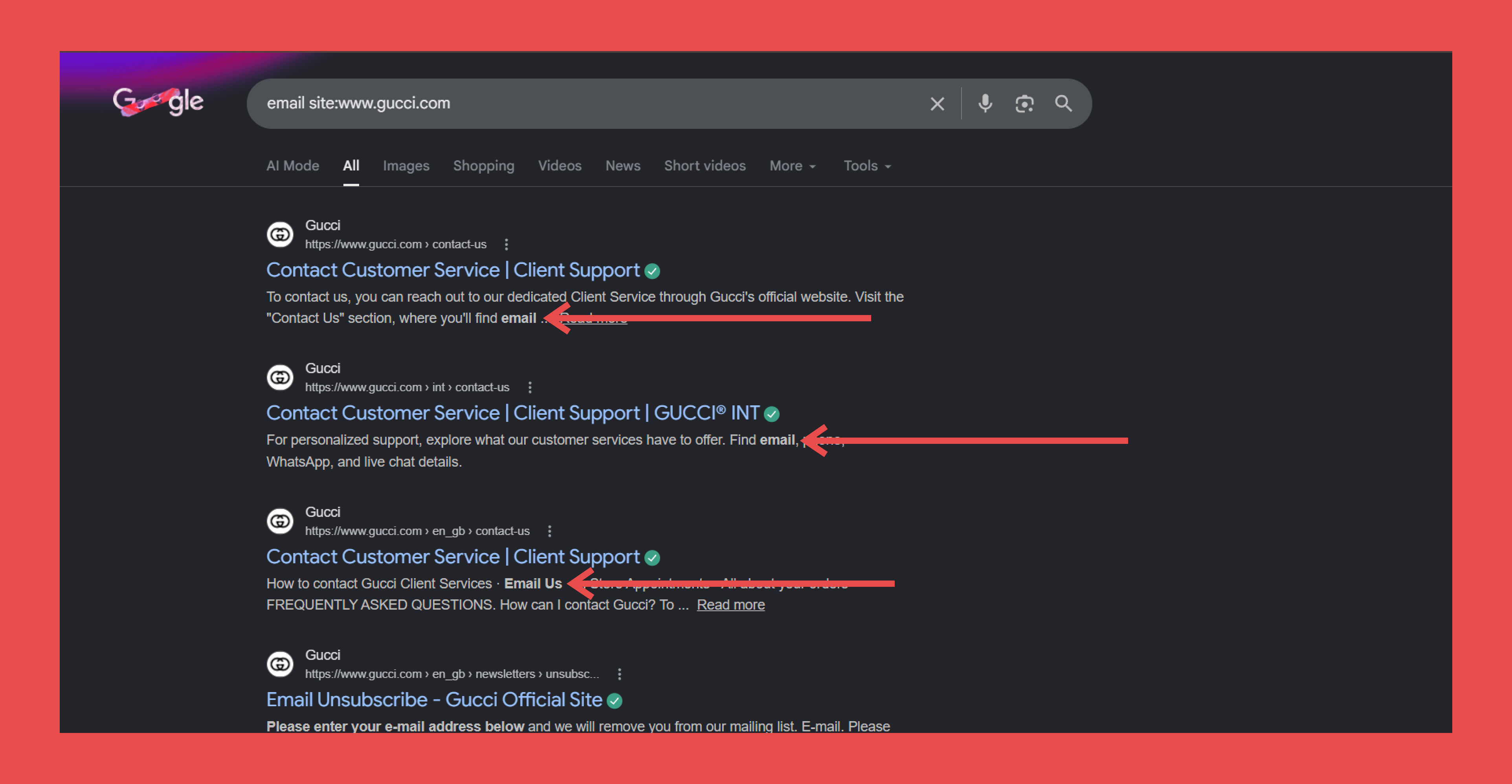Click the magnifying glass search icon
This screenshot has width=1512, height=784.
(x=1063, y=103)
